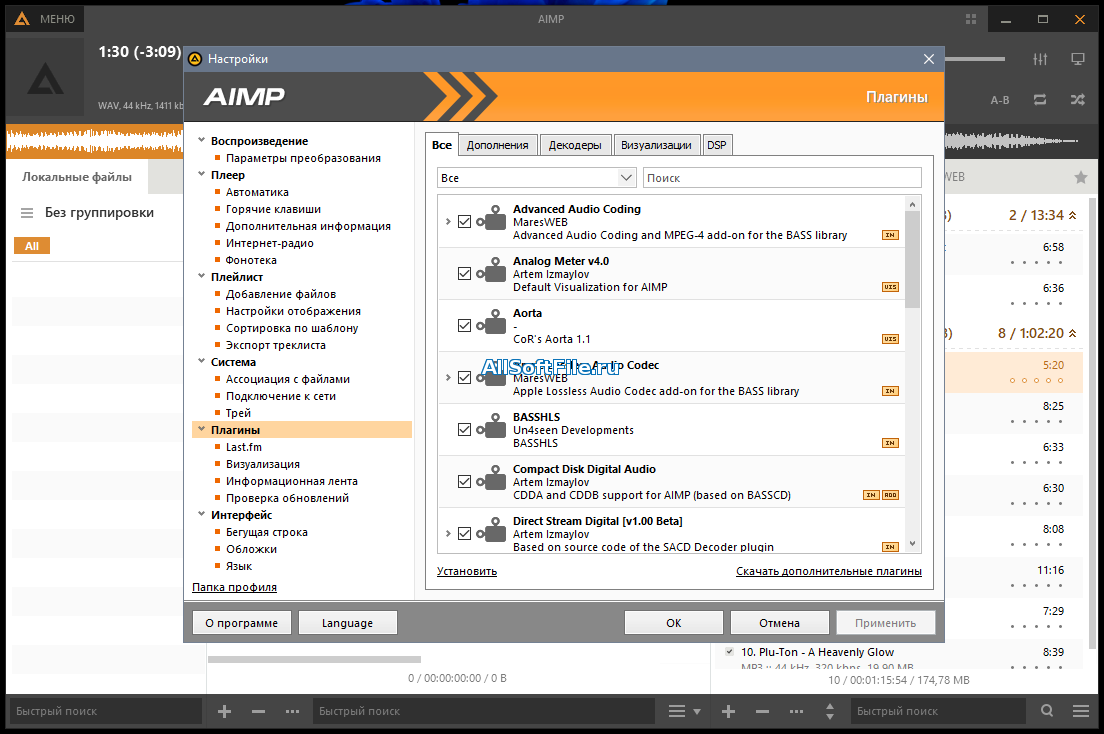Click the volume slider in AIMP window
The width and height of the screenshot is (1104, 734).
pos(975,59)
